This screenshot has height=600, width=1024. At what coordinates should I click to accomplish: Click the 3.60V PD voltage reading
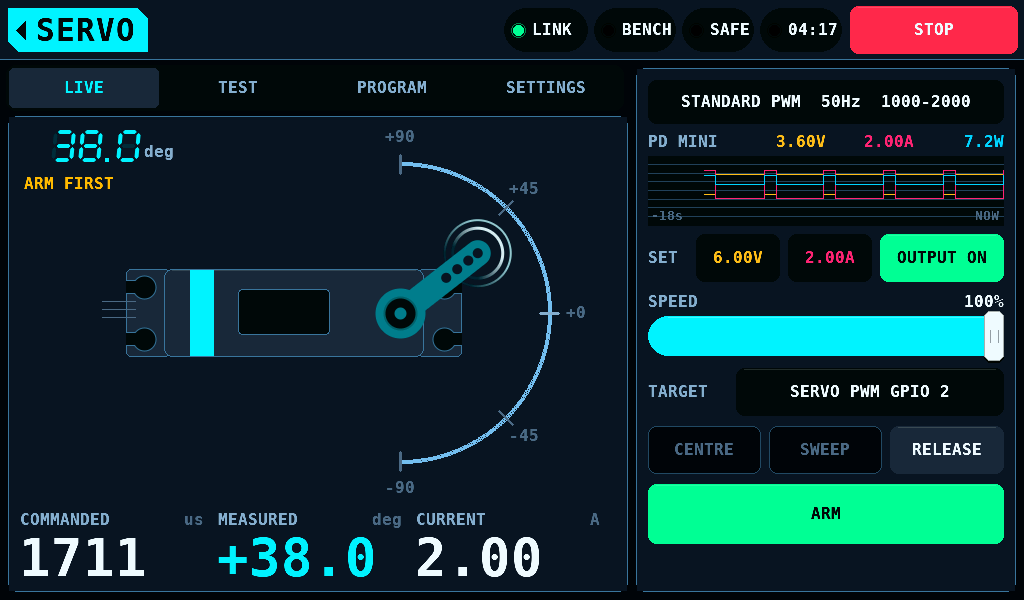coord(801,142)
